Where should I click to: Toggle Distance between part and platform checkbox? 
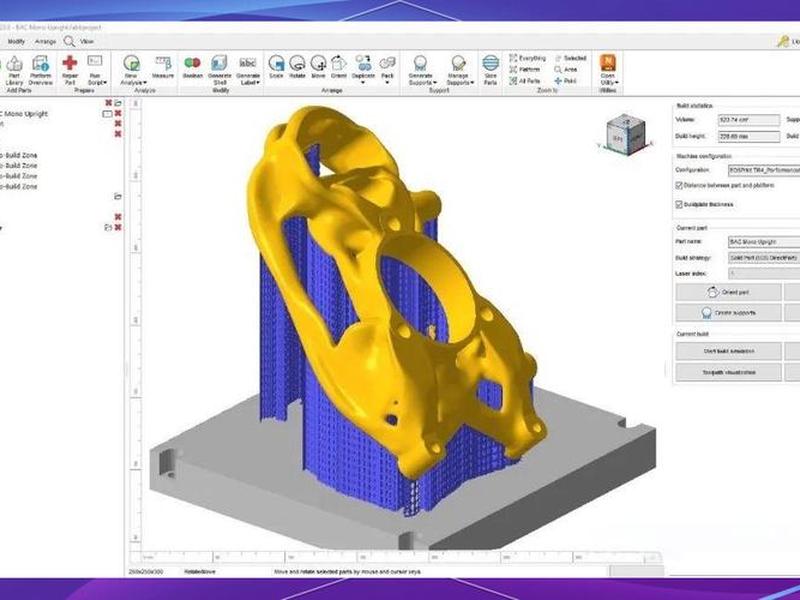coord(679,186)
